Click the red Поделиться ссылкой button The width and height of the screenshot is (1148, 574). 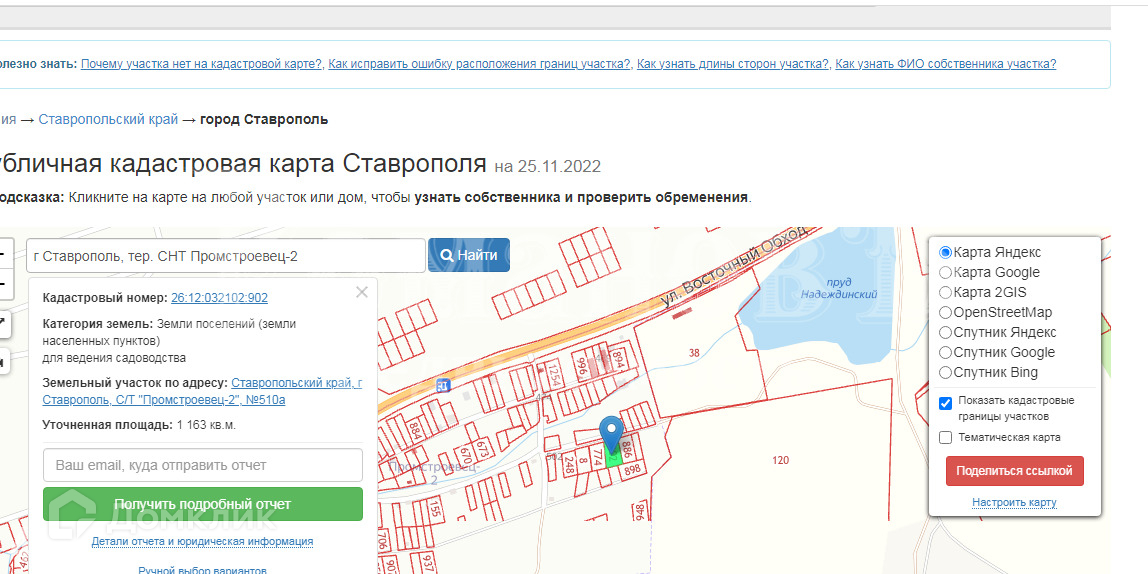[x=1014, y=471]
